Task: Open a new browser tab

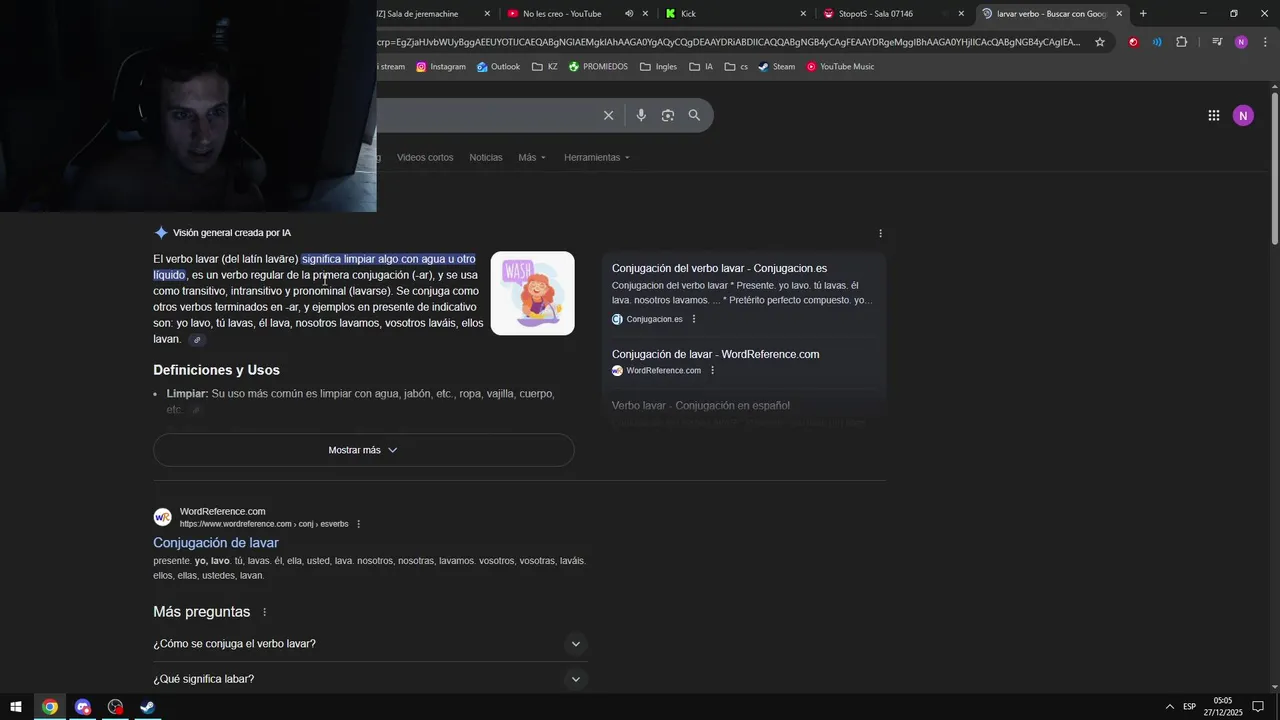Action: (1143, 13)
